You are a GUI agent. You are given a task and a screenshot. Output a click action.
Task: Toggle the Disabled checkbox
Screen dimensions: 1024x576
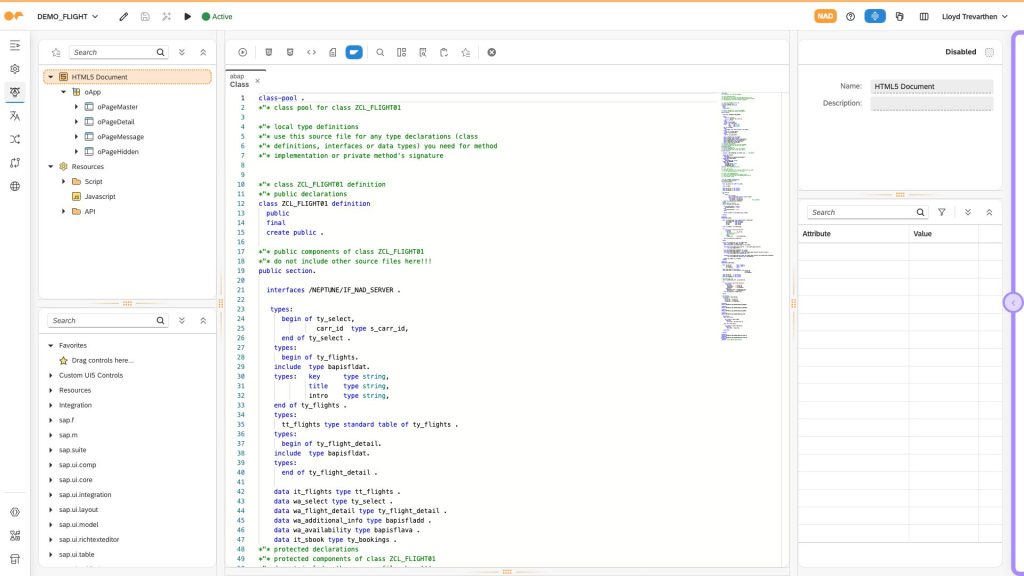click(x=989, y=52)
